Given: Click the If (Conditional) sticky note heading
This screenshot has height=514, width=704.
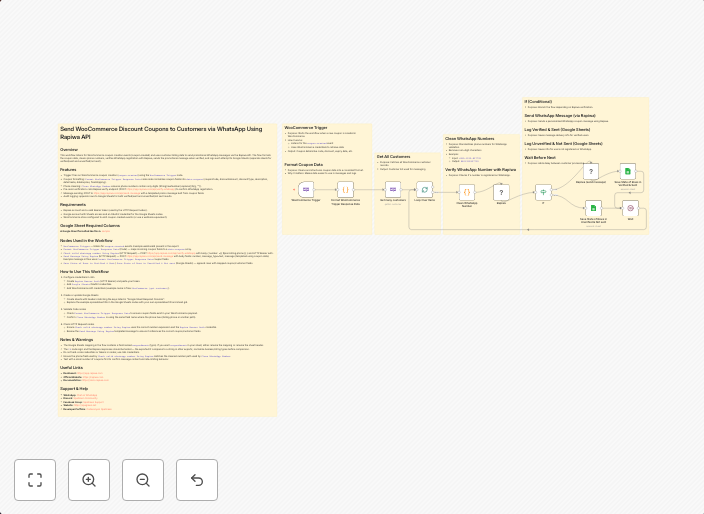Looking at the screenshot, I should [538, 101].
